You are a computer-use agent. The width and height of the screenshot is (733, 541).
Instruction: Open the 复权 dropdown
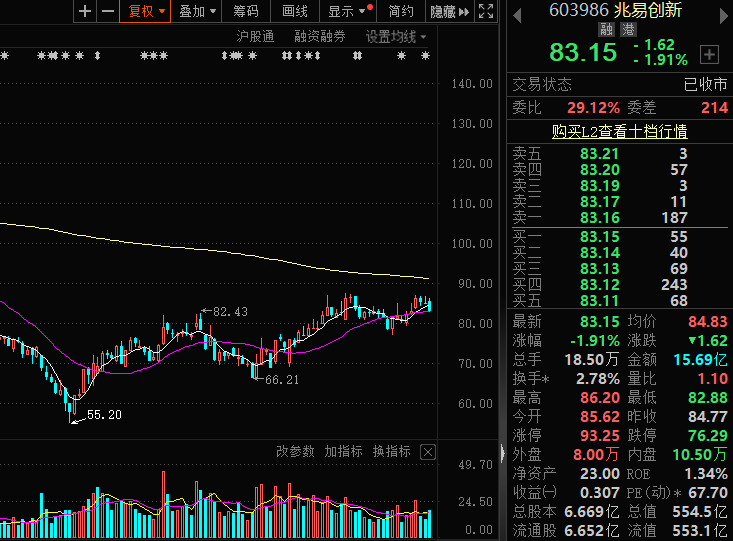click(x=146, y=12)
